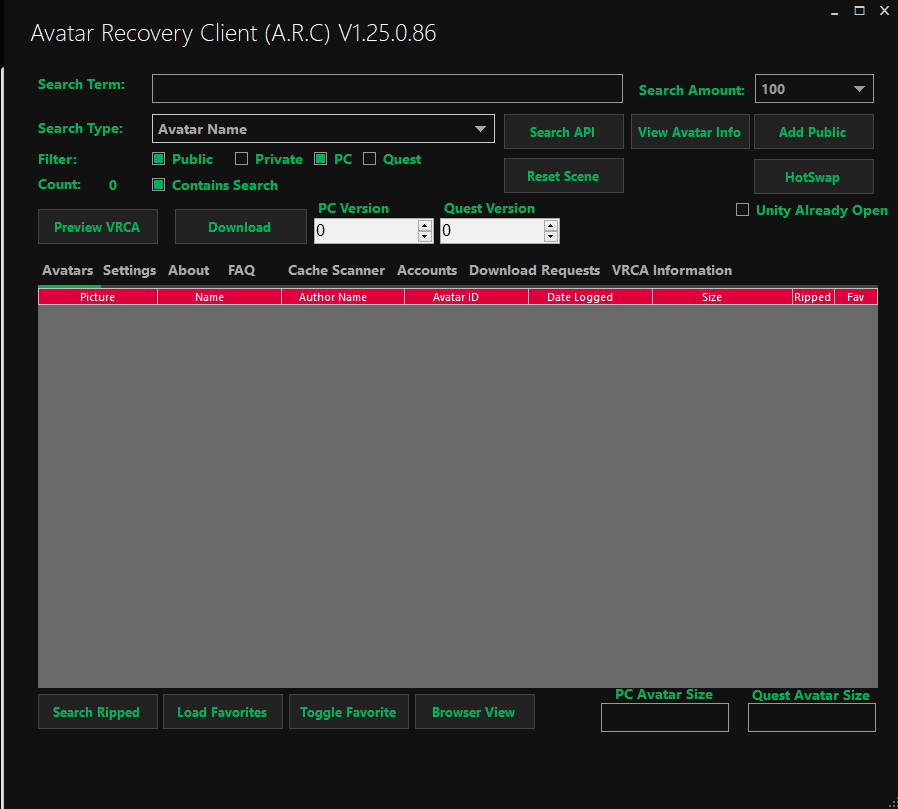This screenshot has height=809, width=898.
Task: Minimize the Avatar Recovery Client window
Action: [x=834, y=11]
